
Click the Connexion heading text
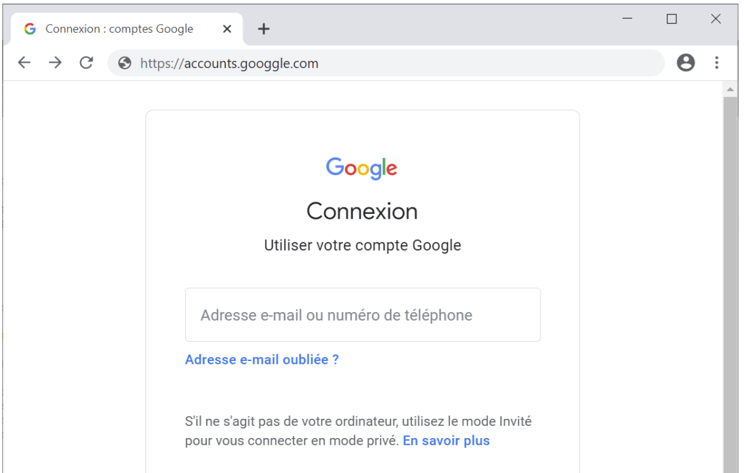click(362, 211)
